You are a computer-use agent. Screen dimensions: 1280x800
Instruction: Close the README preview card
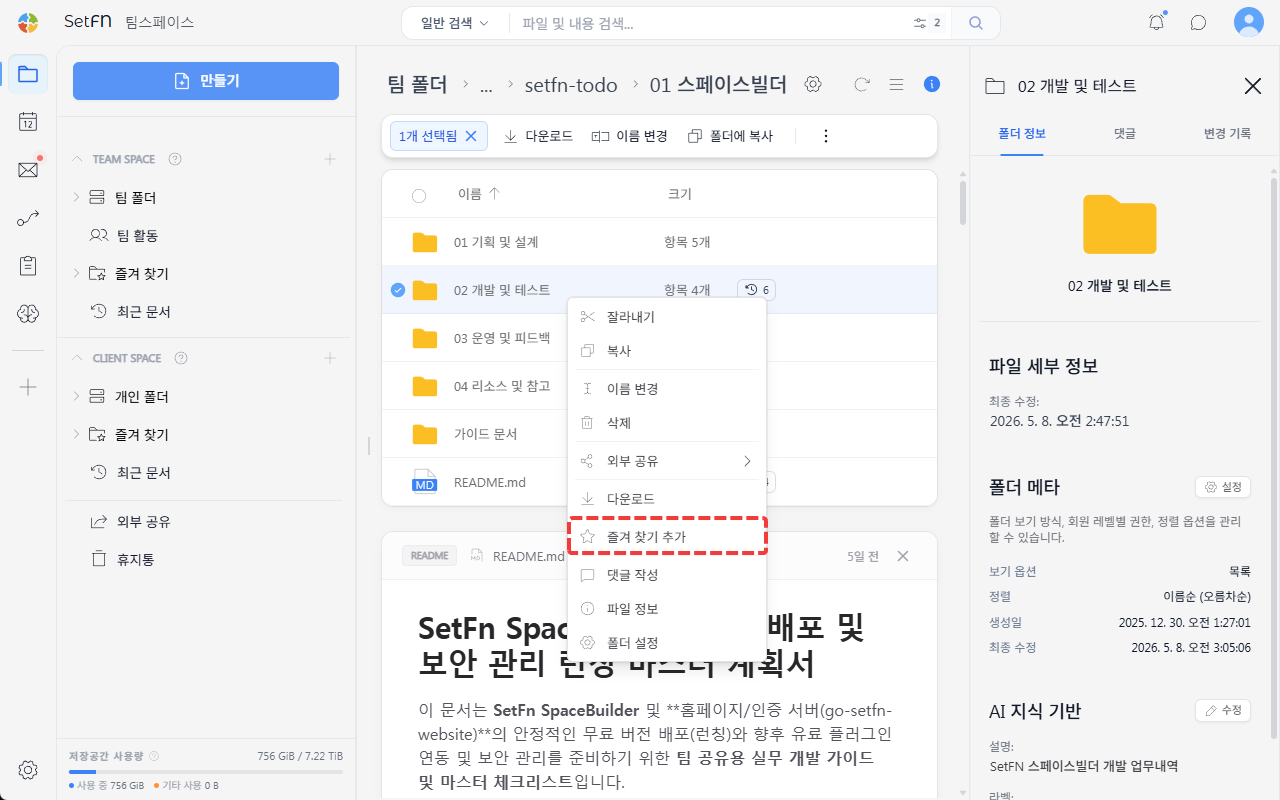(902, 556)
